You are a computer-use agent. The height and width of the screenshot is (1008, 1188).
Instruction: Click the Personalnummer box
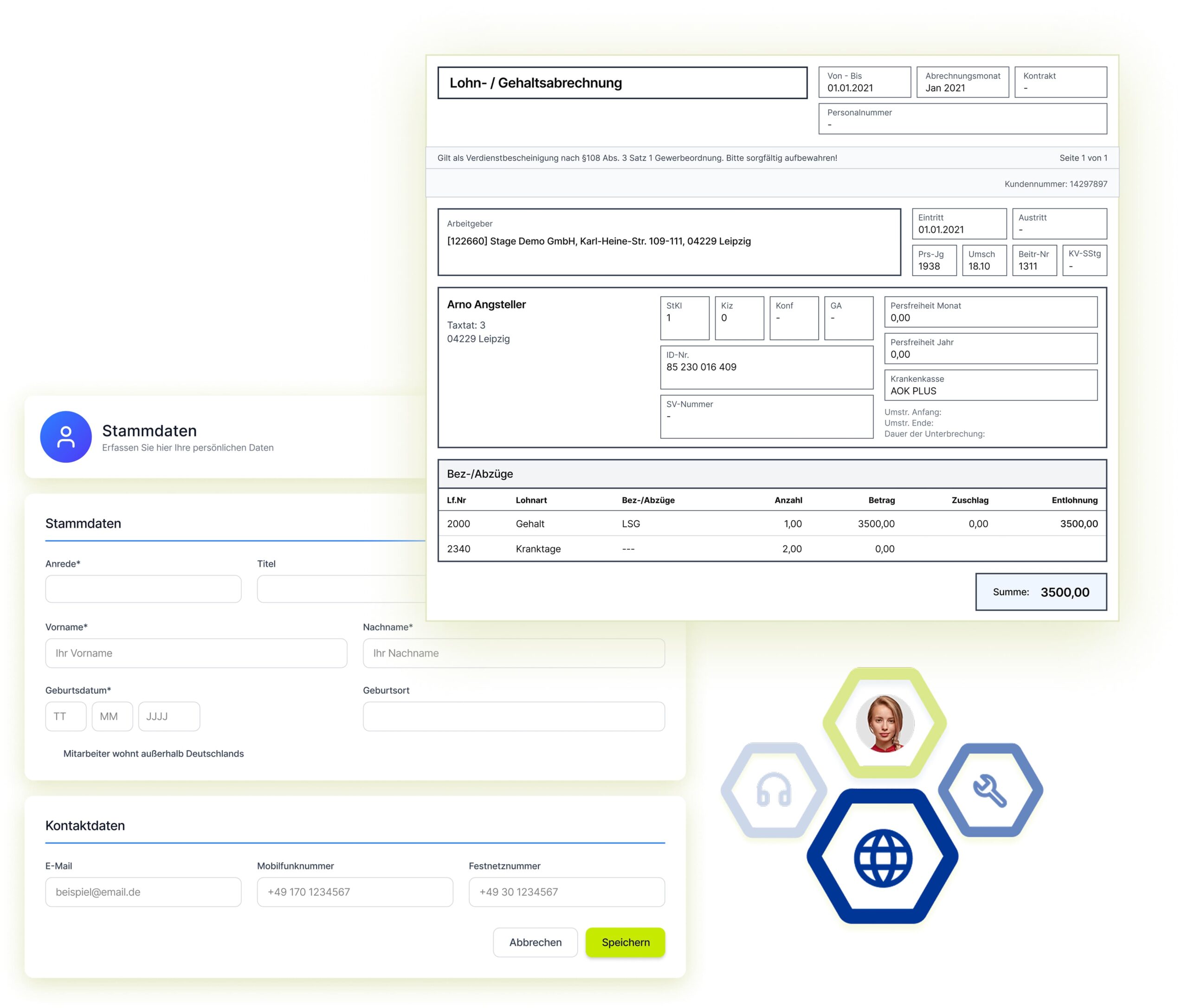point(963,119)
